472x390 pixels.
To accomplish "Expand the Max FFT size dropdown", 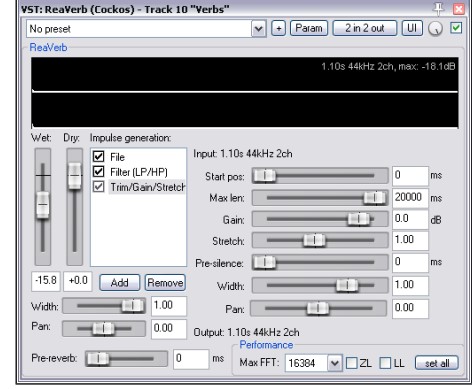I will click(334, 363).
